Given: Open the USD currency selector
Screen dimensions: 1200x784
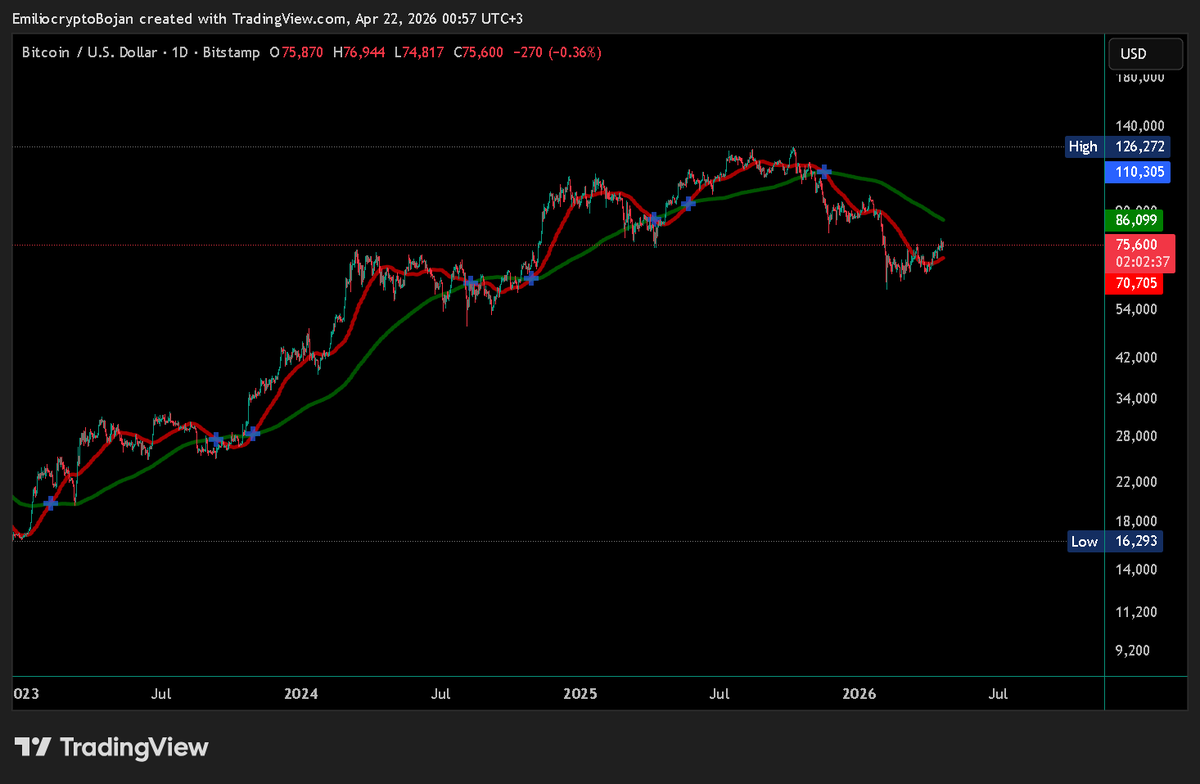Looking at the screenshot, I should pos(1137,53).
